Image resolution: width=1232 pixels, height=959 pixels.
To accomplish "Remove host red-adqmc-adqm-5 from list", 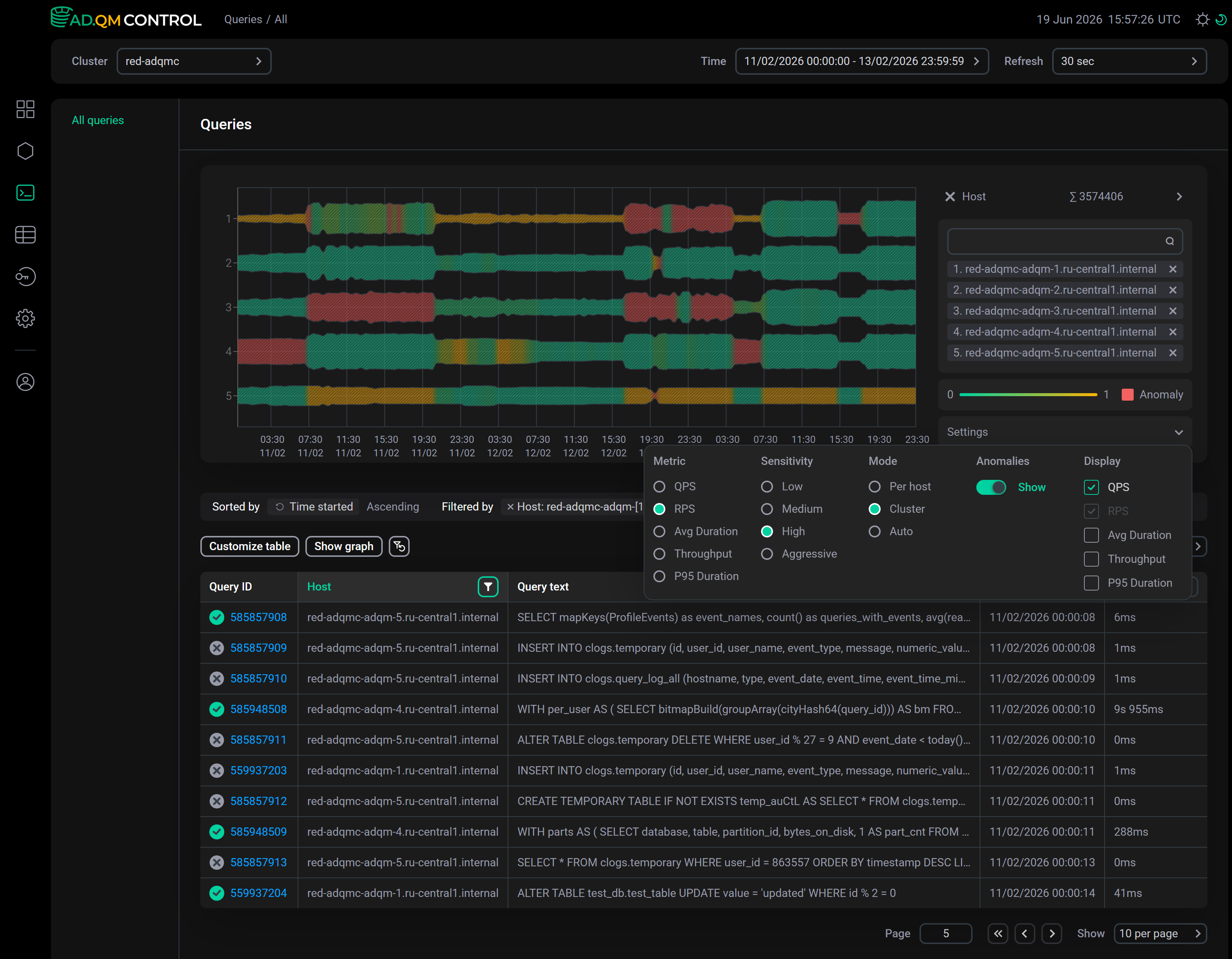I will tap(1173, 352).
